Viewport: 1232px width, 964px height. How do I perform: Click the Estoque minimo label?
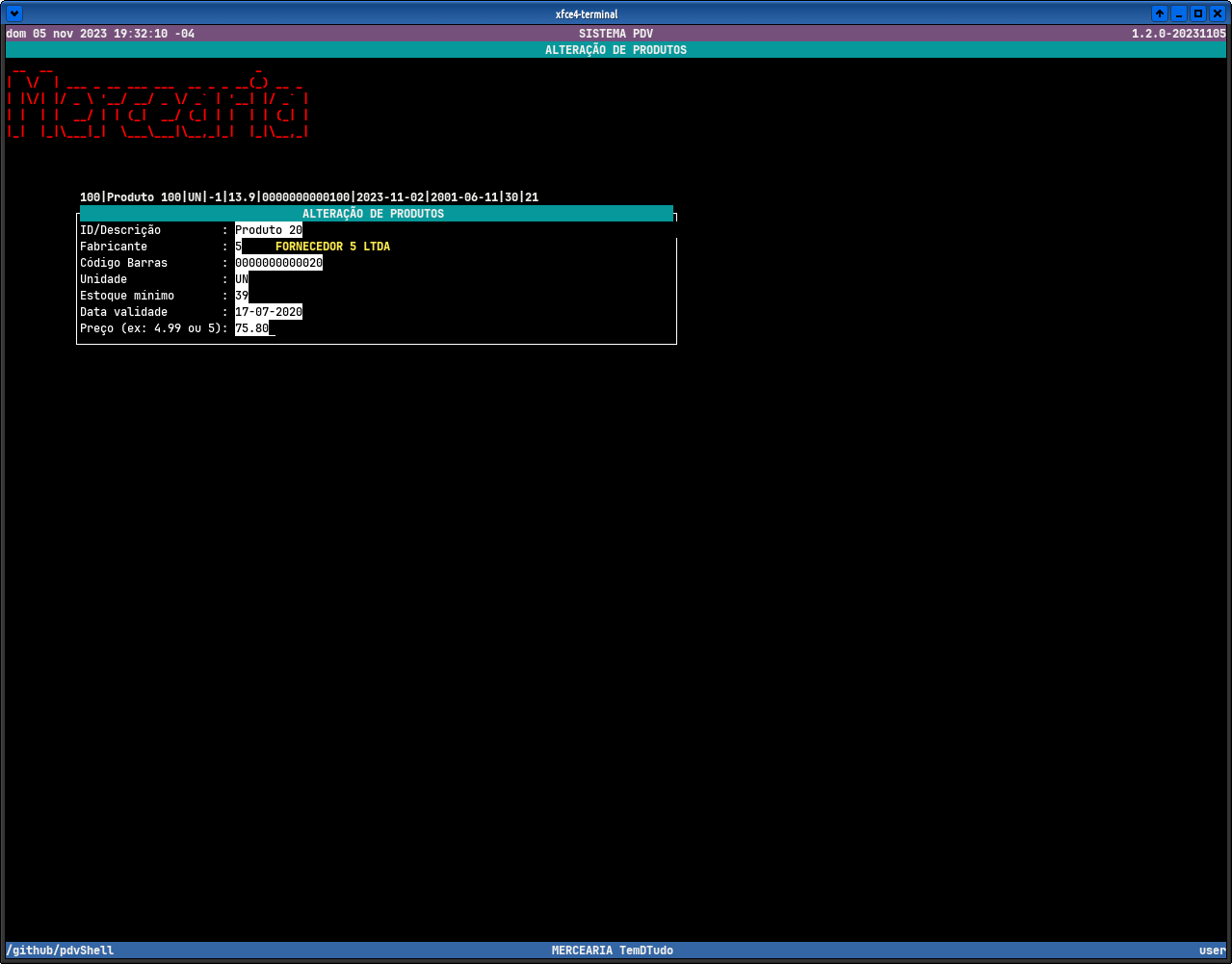pos(127,296)
